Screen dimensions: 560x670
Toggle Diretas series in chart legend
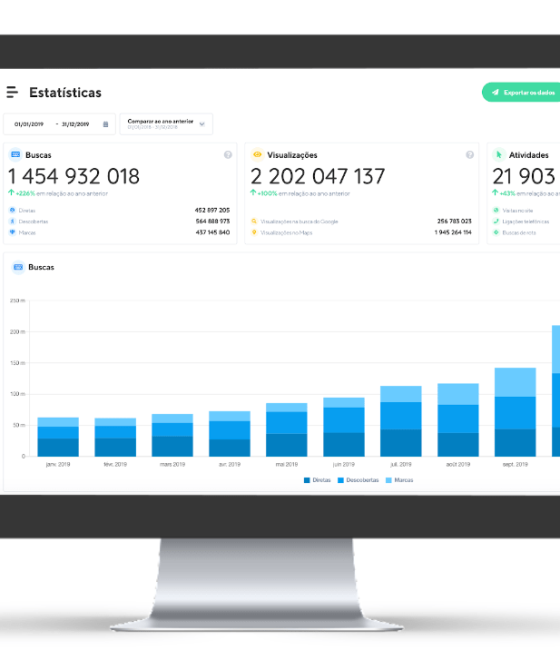tap(317, 480)
